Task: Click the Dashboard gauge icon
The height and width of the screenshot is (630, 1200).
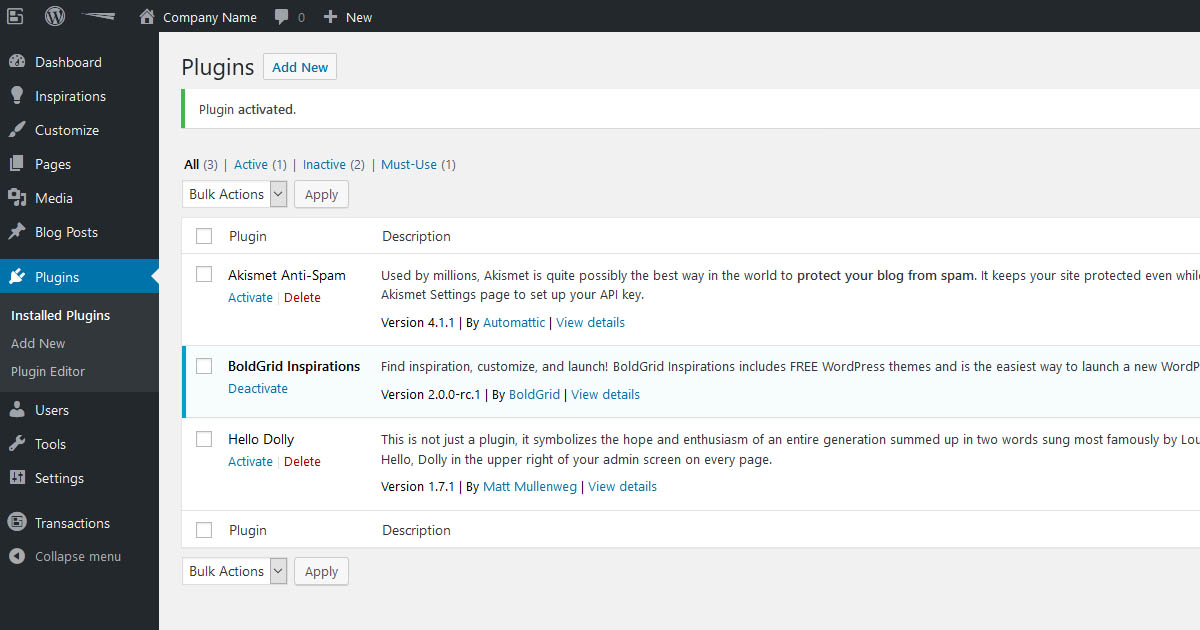Action: coord(17,62)
